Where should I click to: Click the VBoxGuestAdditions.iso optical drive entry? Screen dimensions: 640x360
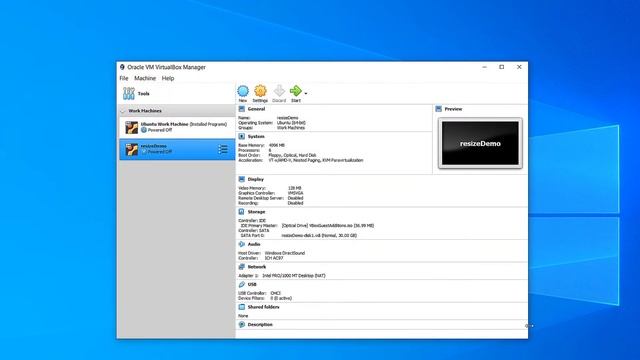(x=328, y=226)
